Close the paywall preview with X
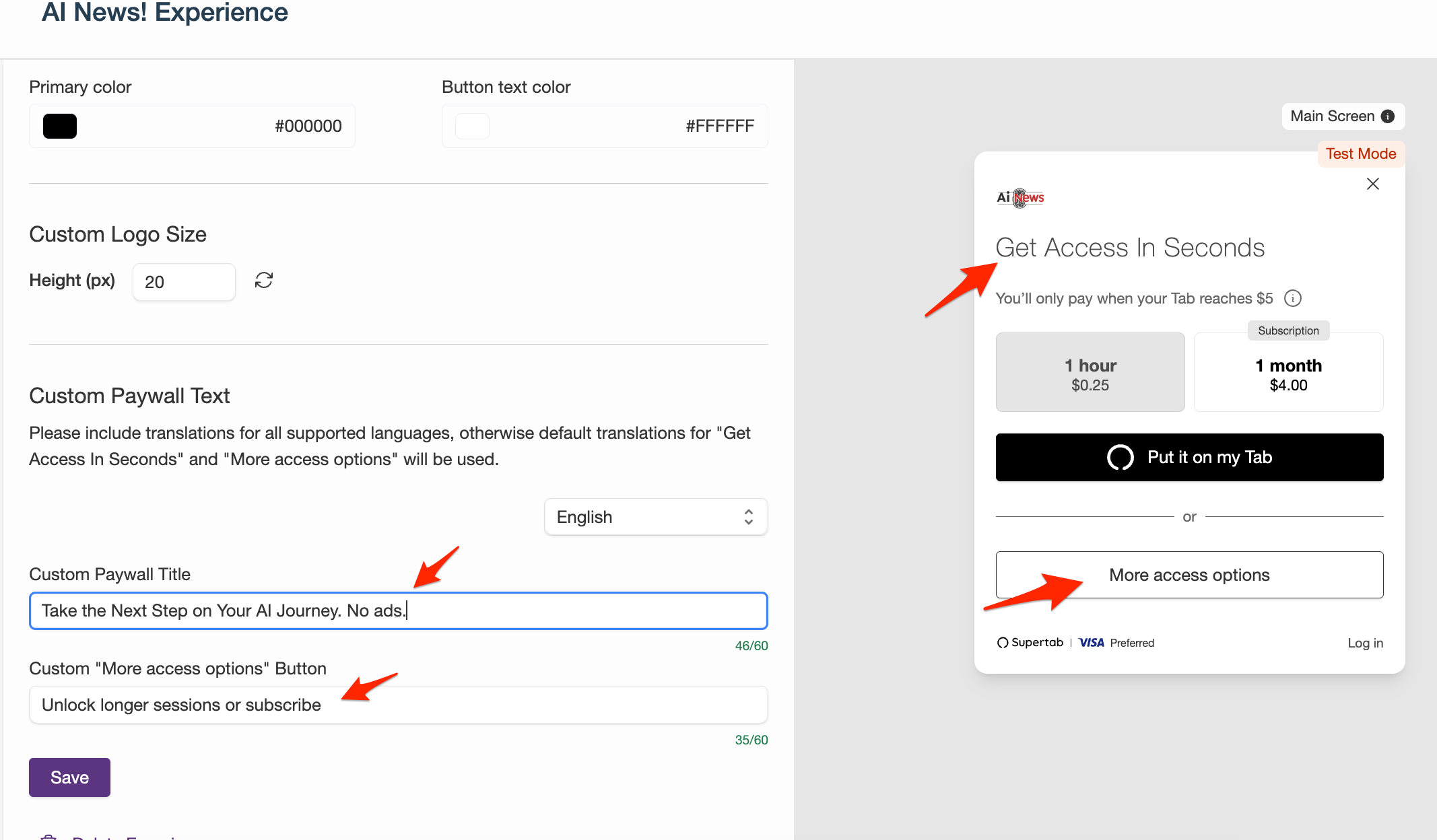1437x840 pixels. click(x=1373, y=184)
